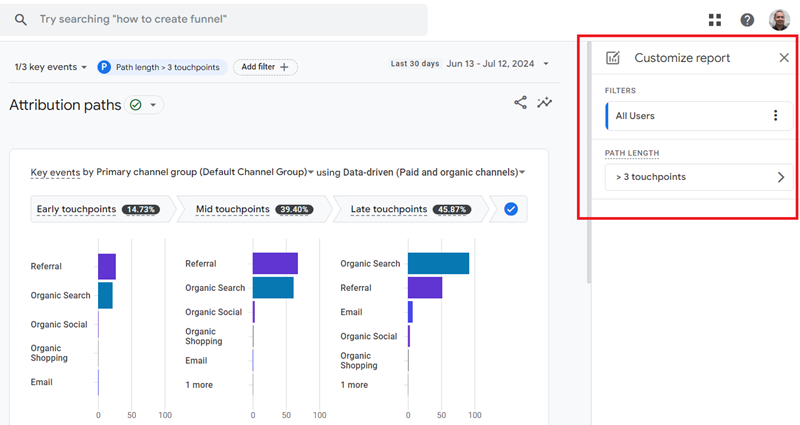The width and height of the screenshot is (800, 425).
Task: Click "1 more" under Mid touchpoints chart
Action: click(x=199, y=385)
